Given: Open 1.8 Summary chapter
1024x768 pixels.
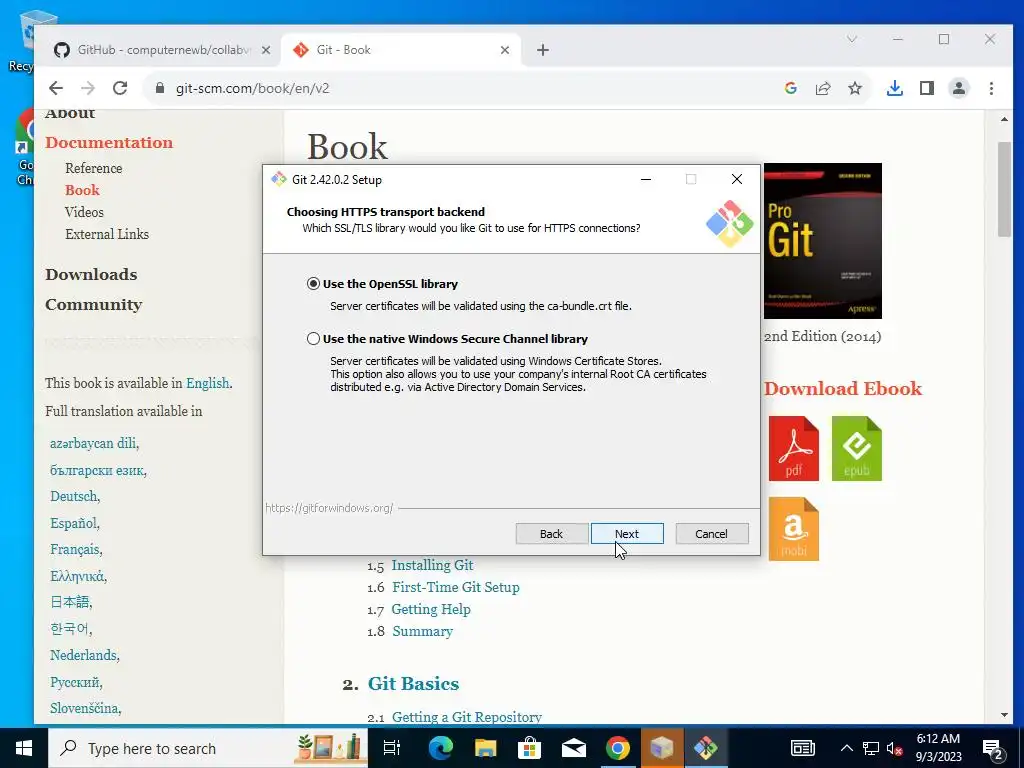Looking at the screenshot, I should tap(423, 632).
